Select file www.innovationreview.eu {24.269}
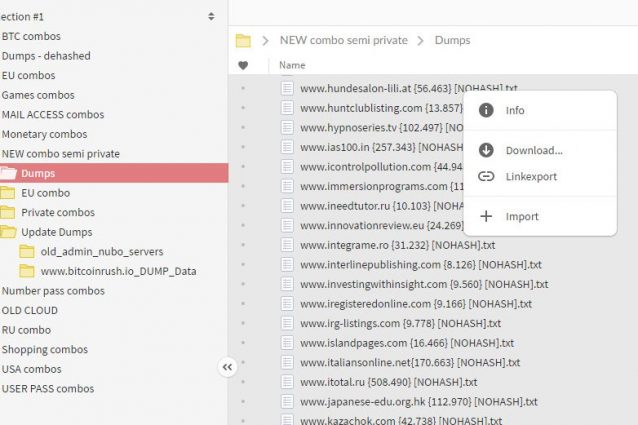Viewport: 638px width, 425px height. [382, 225]
